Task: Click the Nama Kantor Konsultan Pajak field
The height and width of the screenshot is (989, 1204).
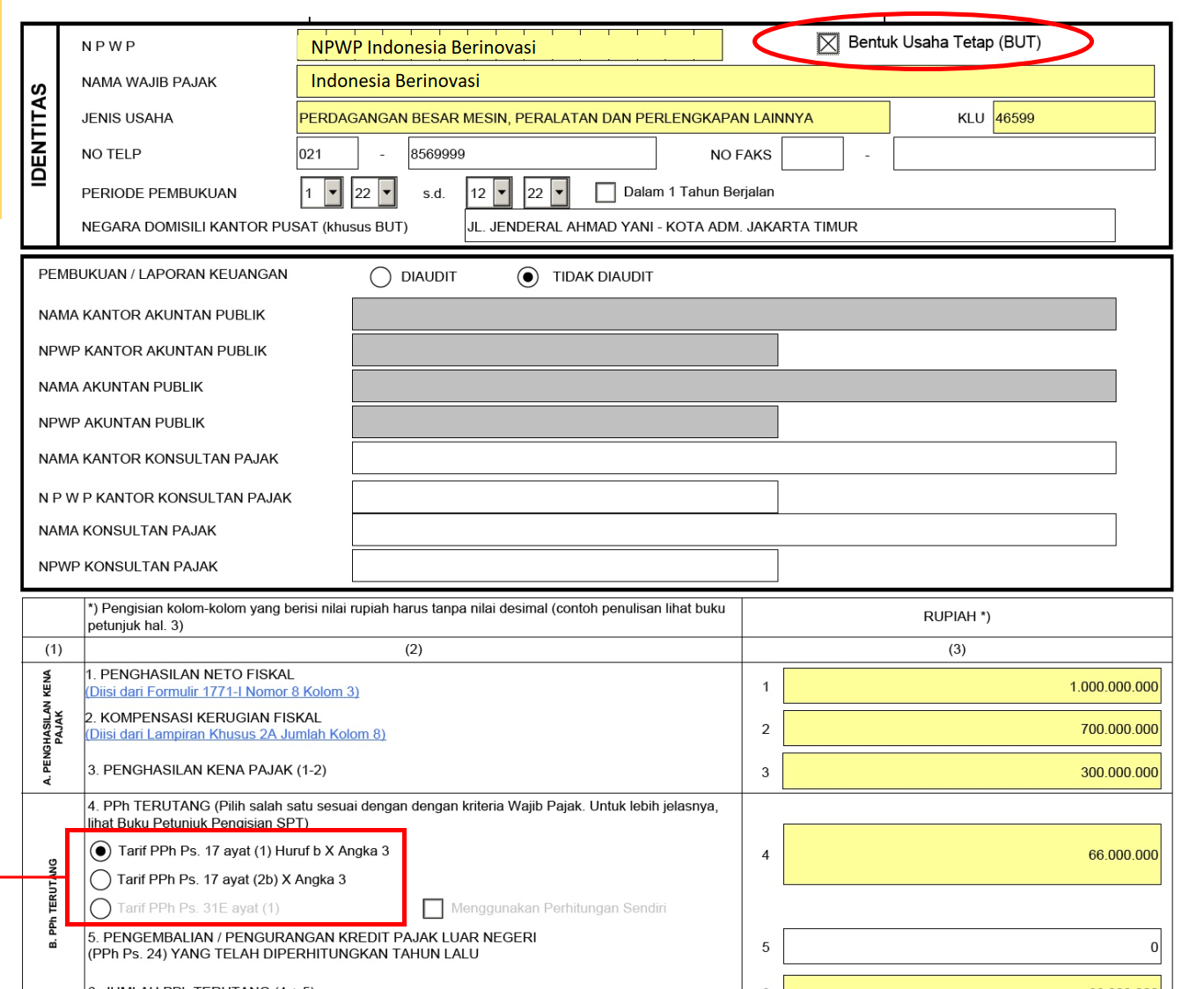Action: (734, 458)
